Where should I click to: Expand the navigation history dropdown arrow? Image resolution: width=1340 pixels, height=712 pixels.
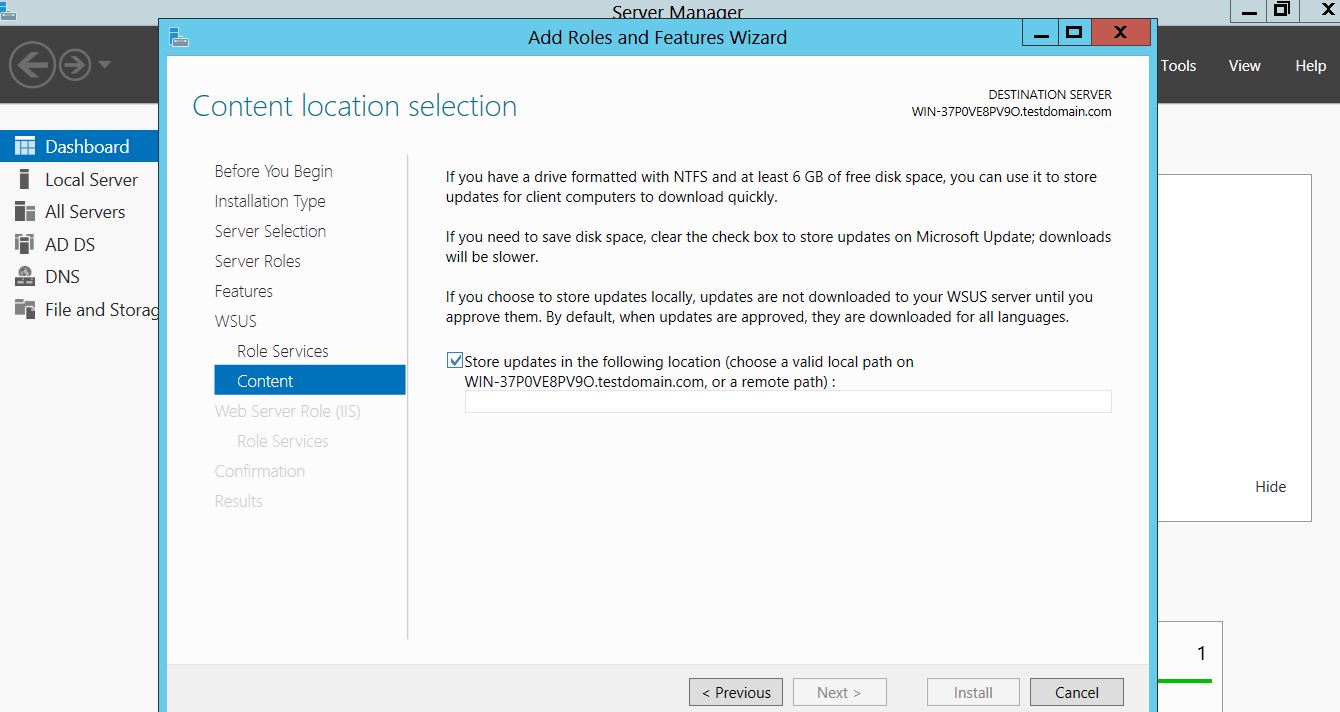105,66
